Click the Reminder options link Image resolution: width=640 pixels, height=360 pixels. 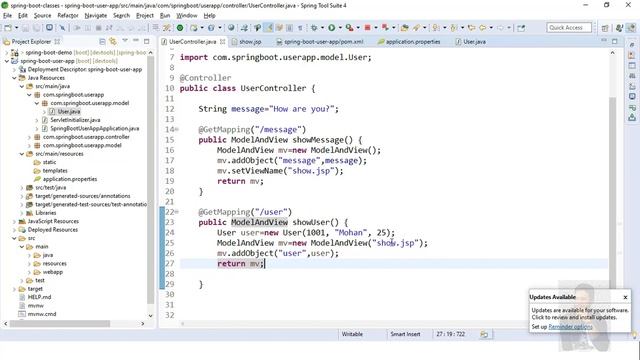tap(570, 327)
